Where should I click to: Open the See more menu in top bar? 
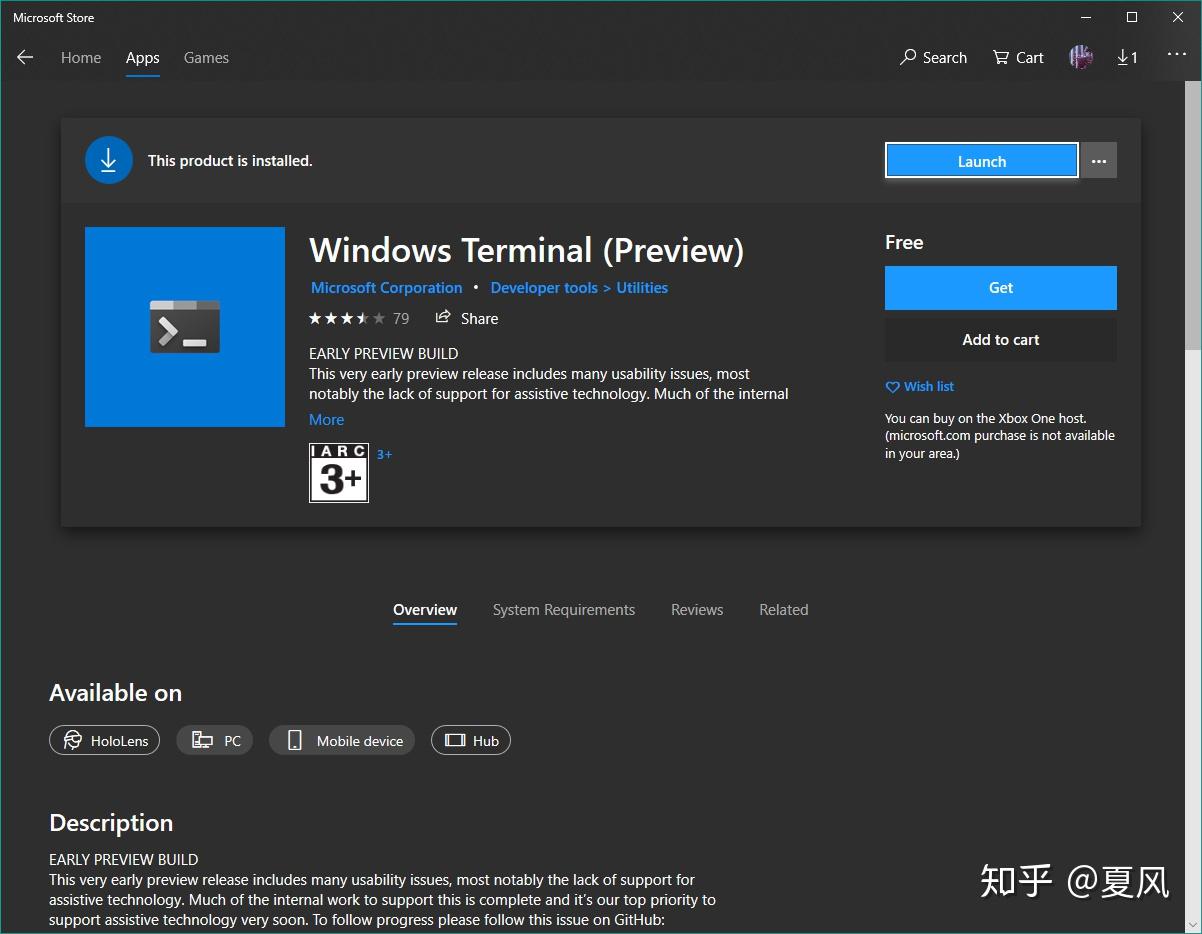point(1176,57)
